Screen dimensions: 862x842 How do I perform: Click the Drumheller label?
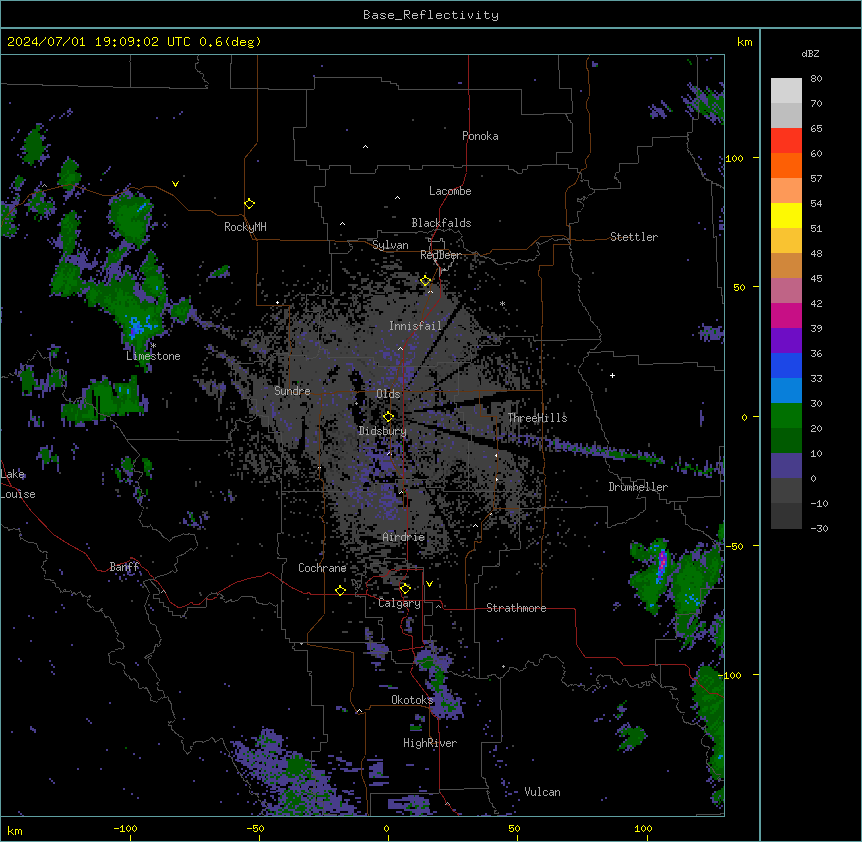pos(638,487)
